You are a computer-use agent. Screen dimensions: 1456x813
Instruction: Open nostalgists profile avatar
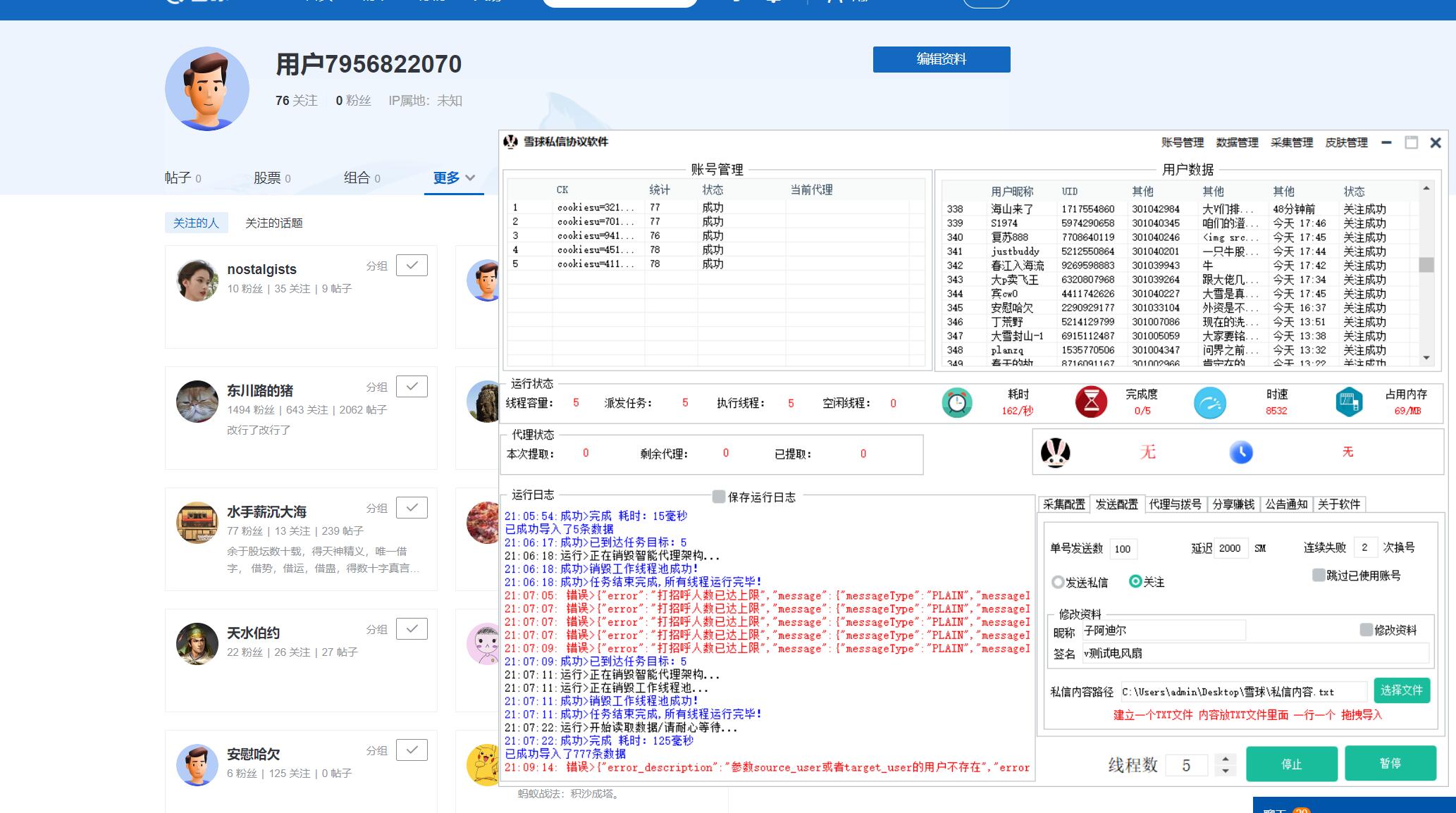pos(197,280)
